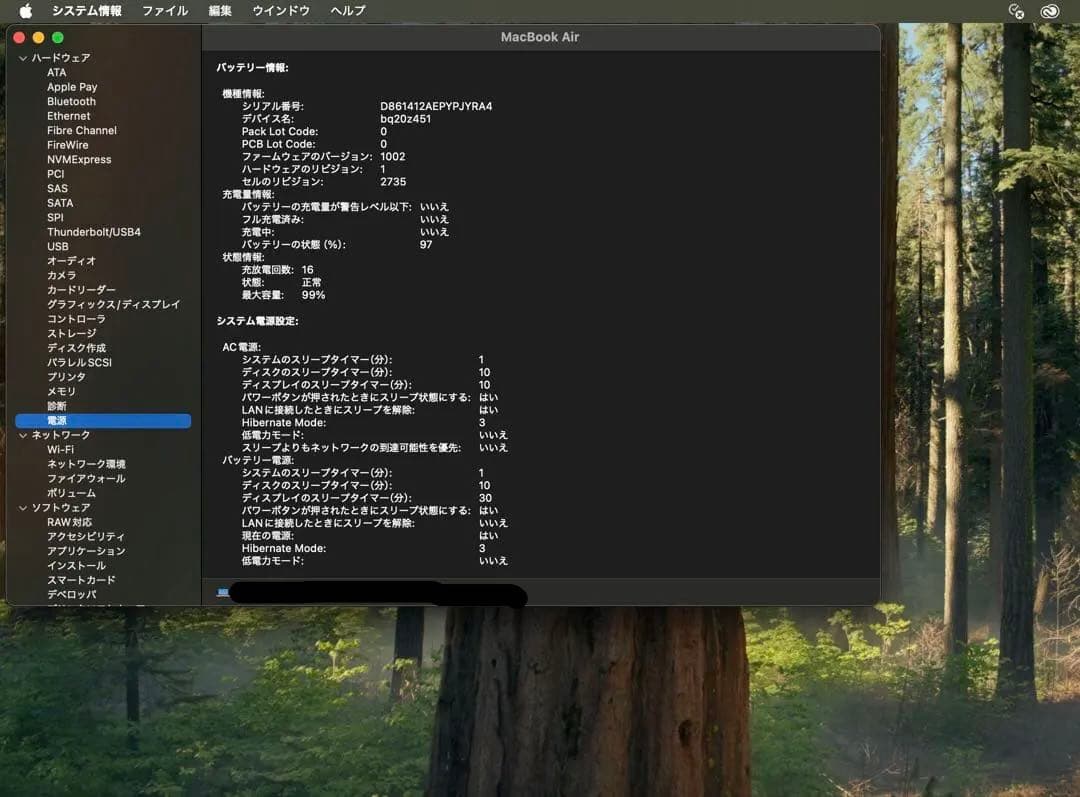The width and height of the screenshot is (1080, 797).
Task: Click the computer icon in bottom path bar
Action: click(222, 592)
